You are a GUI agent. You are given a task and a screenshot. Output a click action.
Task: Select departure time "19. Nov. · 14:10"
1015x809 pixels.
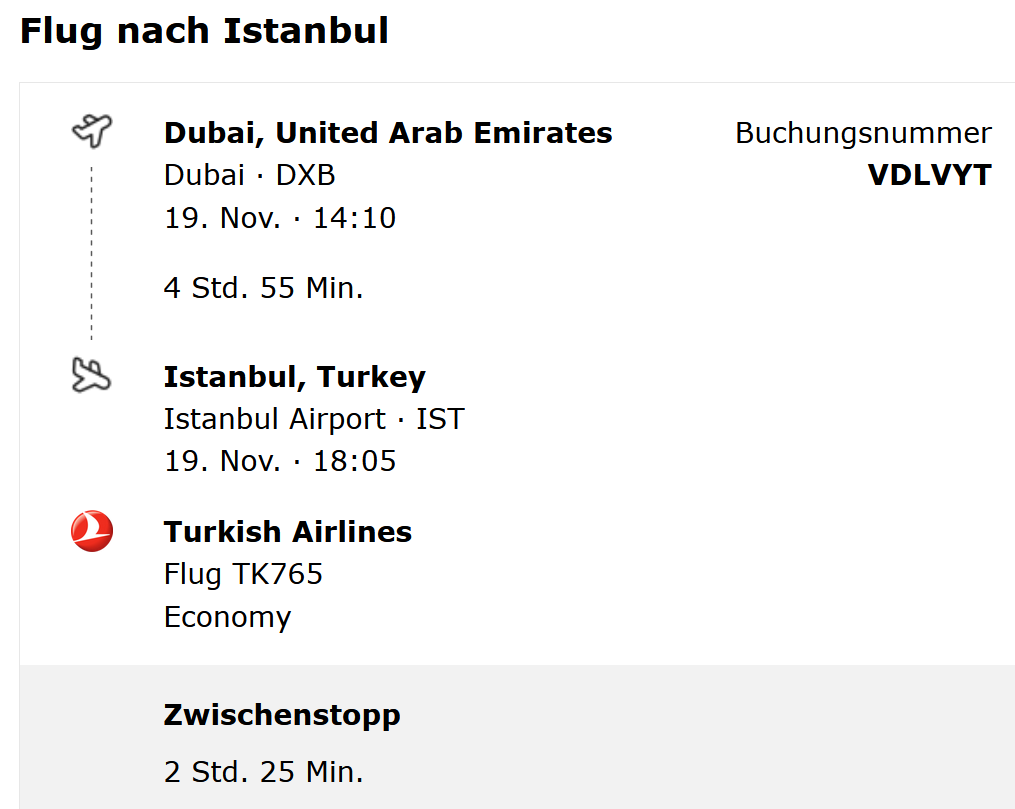point(280,218)
